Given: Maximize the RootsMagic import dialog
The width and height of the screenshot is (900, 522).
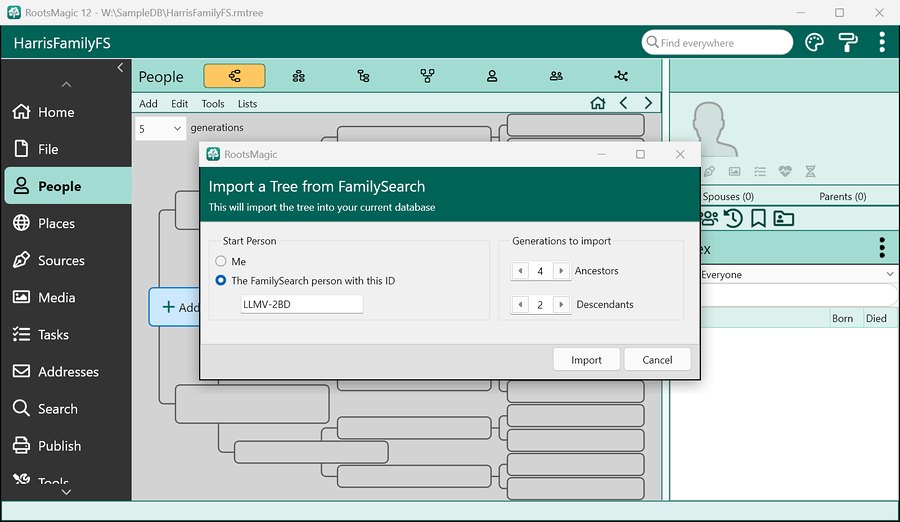Looking at the screenshot, I should pos(640,154).
